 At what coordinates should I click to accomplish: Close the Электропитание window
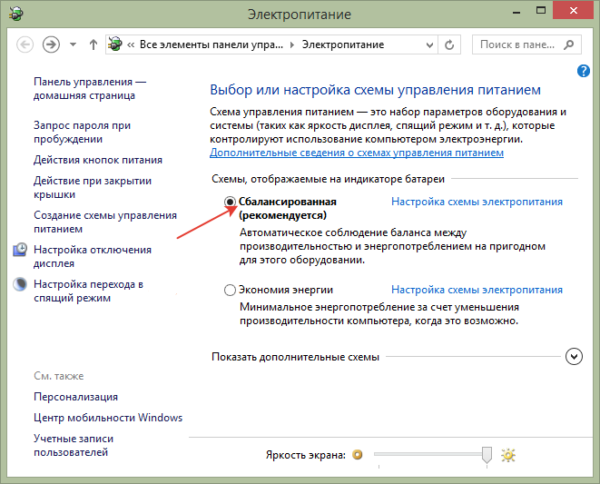tap(573, 11)
